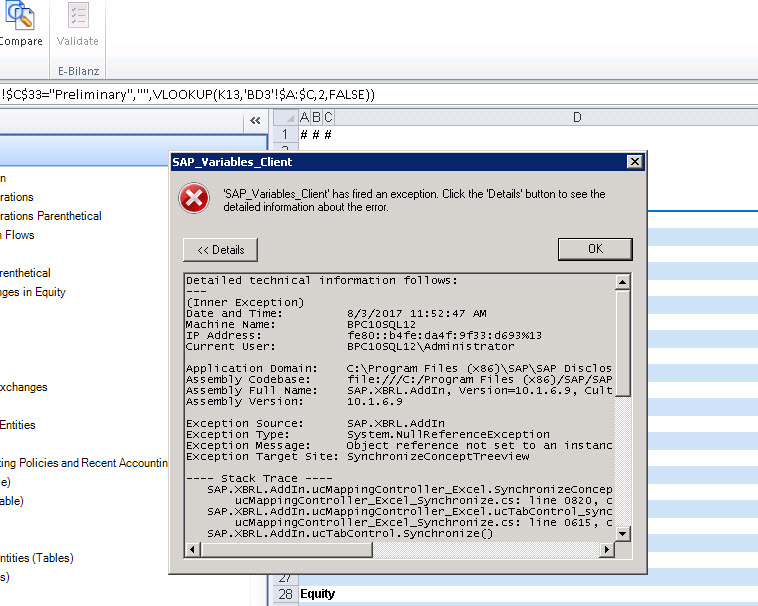Click the details scroll-up arrow
The height and width of the screenshot is (606, 758).
(x=622, y=282)
